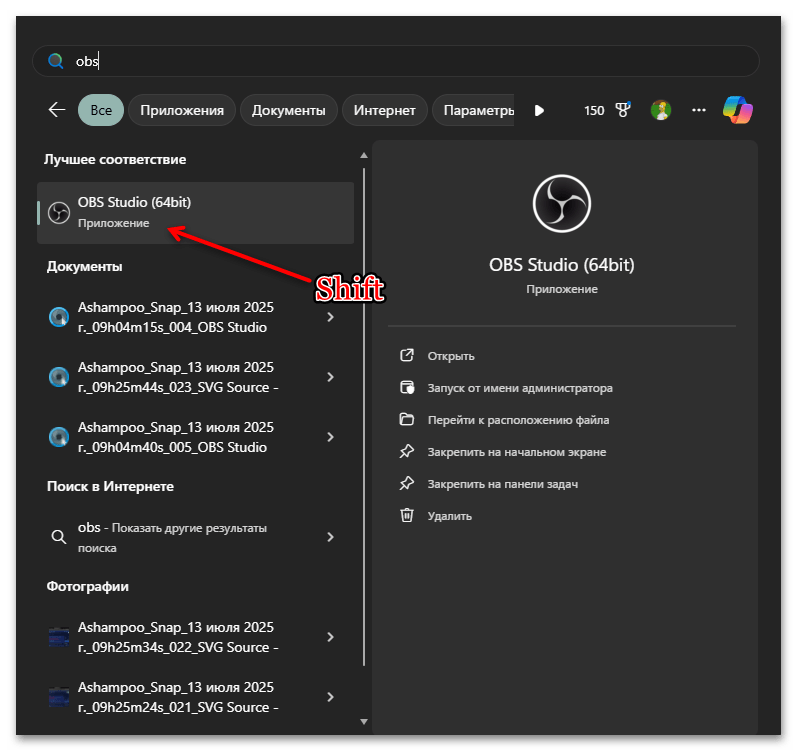Select the Все filter tab
The height and width of the screenshot is (751, 797).
(101, 110)
